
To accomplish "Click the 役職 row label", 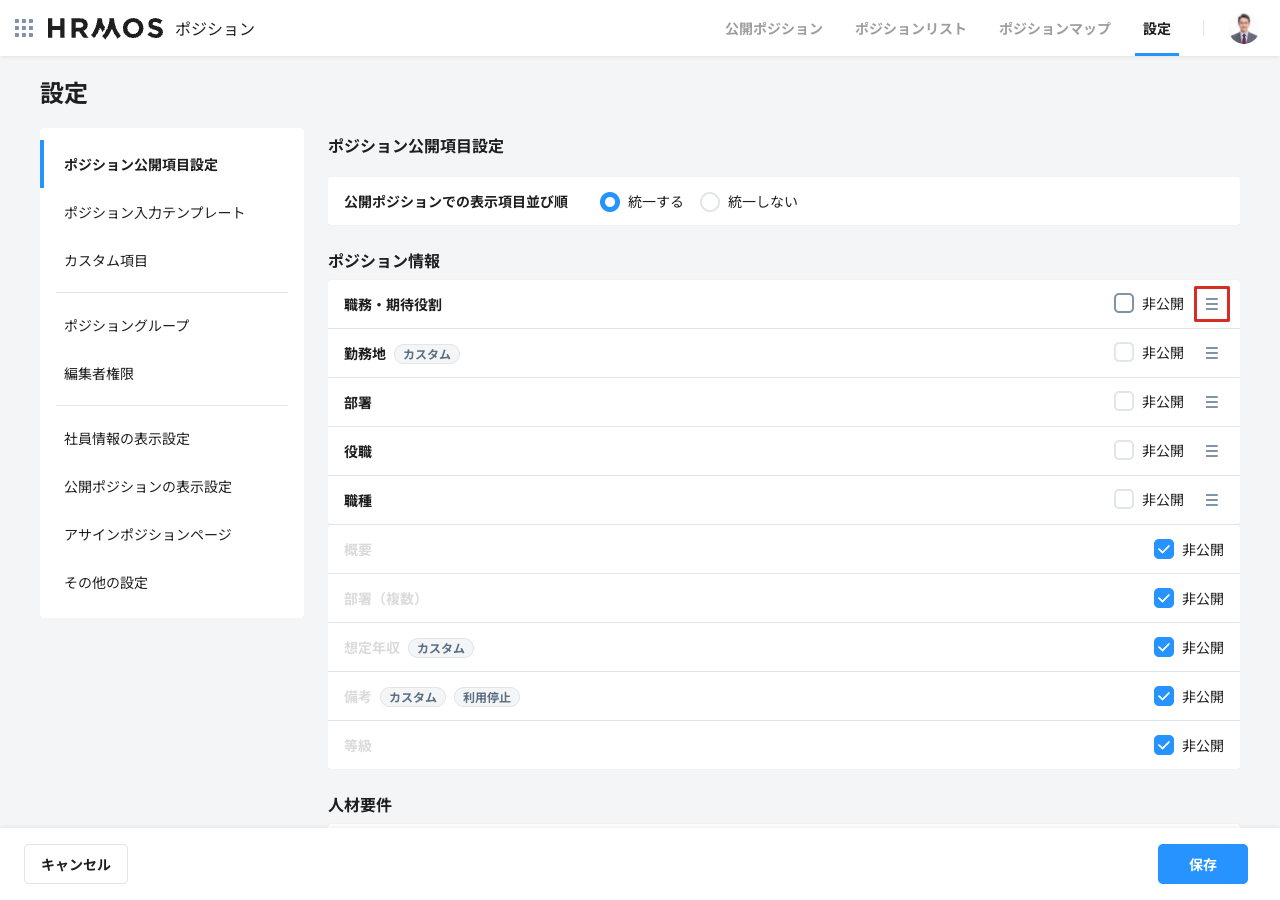I will [x=358, y=452].
